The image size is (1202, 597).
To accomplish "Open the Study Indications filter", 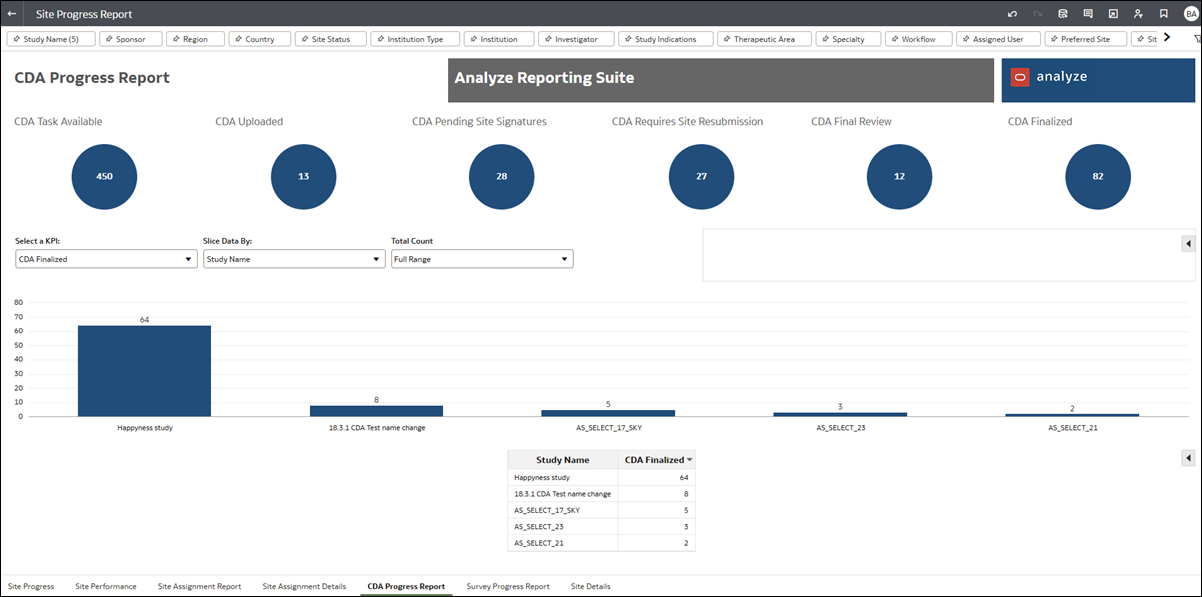I will (665, 39).
